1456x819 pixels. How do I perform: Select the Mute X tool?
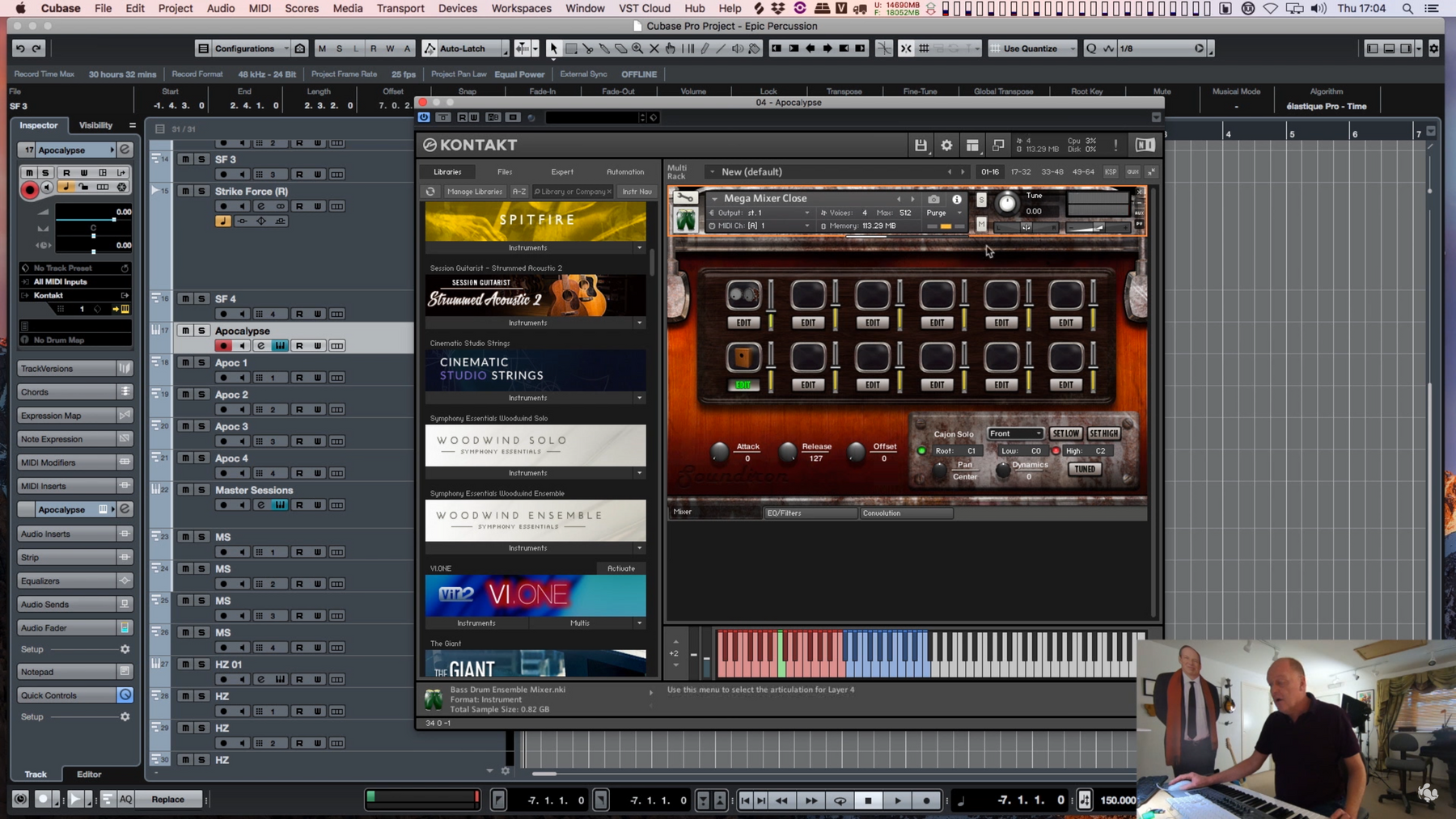tap(654, 49)
